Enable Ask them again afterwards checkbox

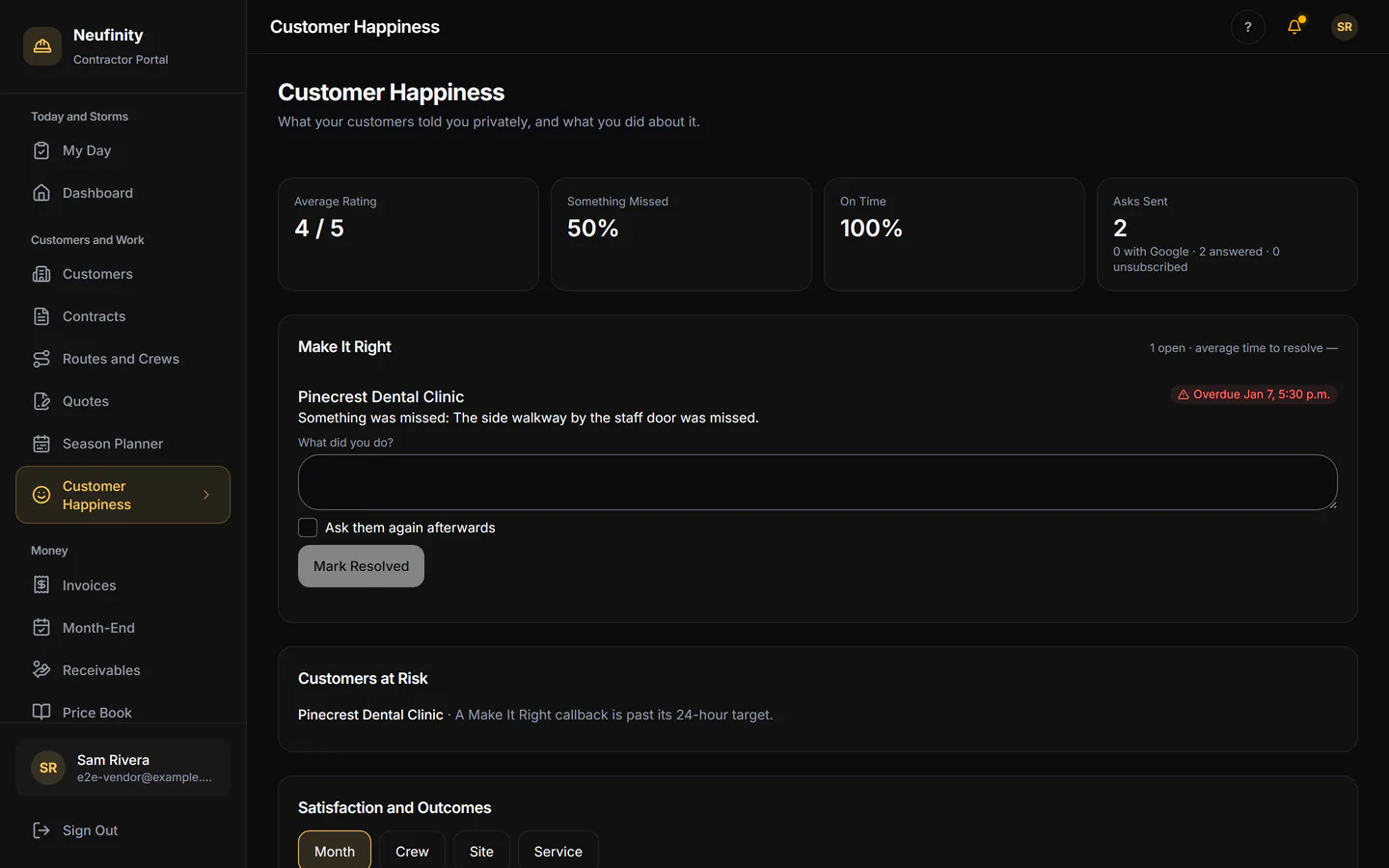click(x=308, y=528)
